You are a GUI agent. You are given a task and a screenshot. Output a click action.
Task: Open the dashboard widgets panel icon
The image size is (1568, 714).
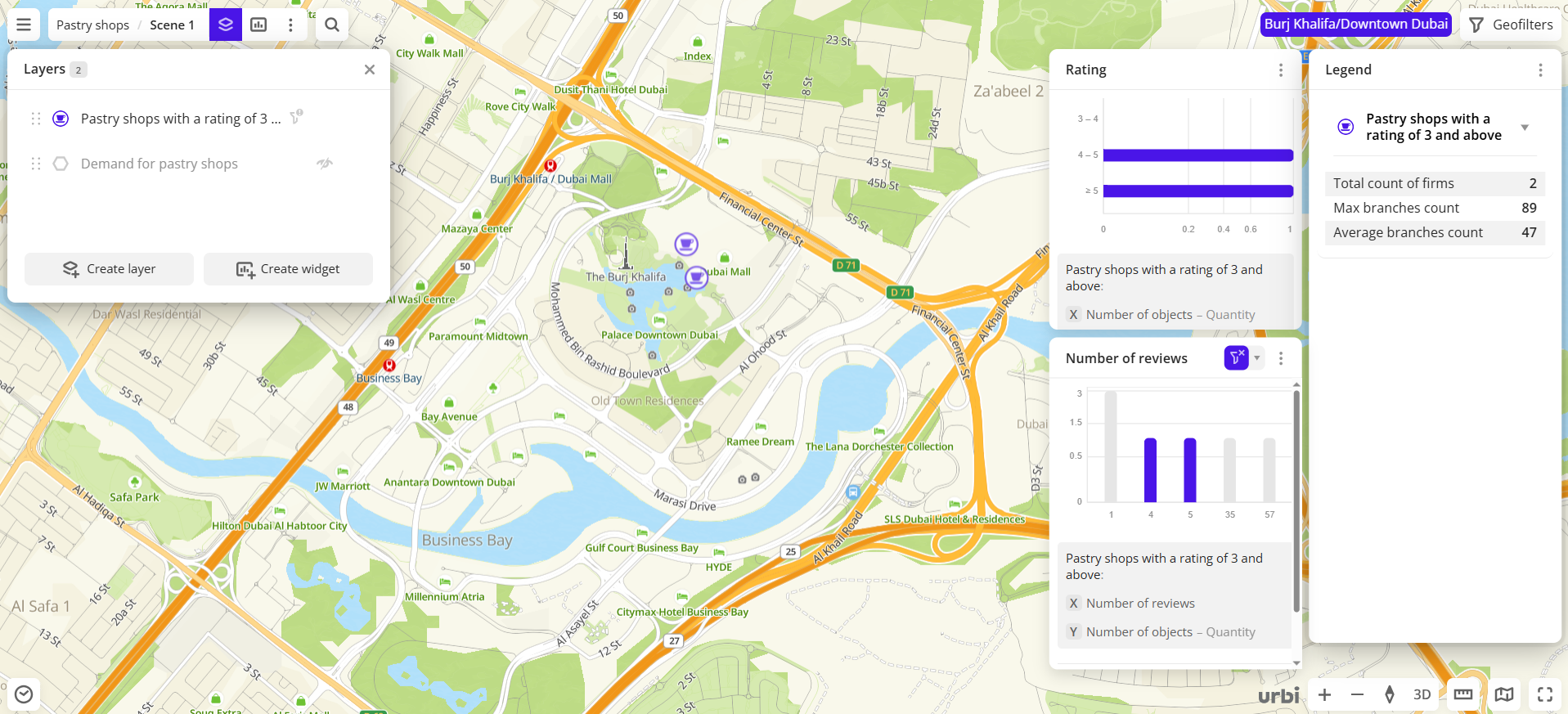coord(258,25)
